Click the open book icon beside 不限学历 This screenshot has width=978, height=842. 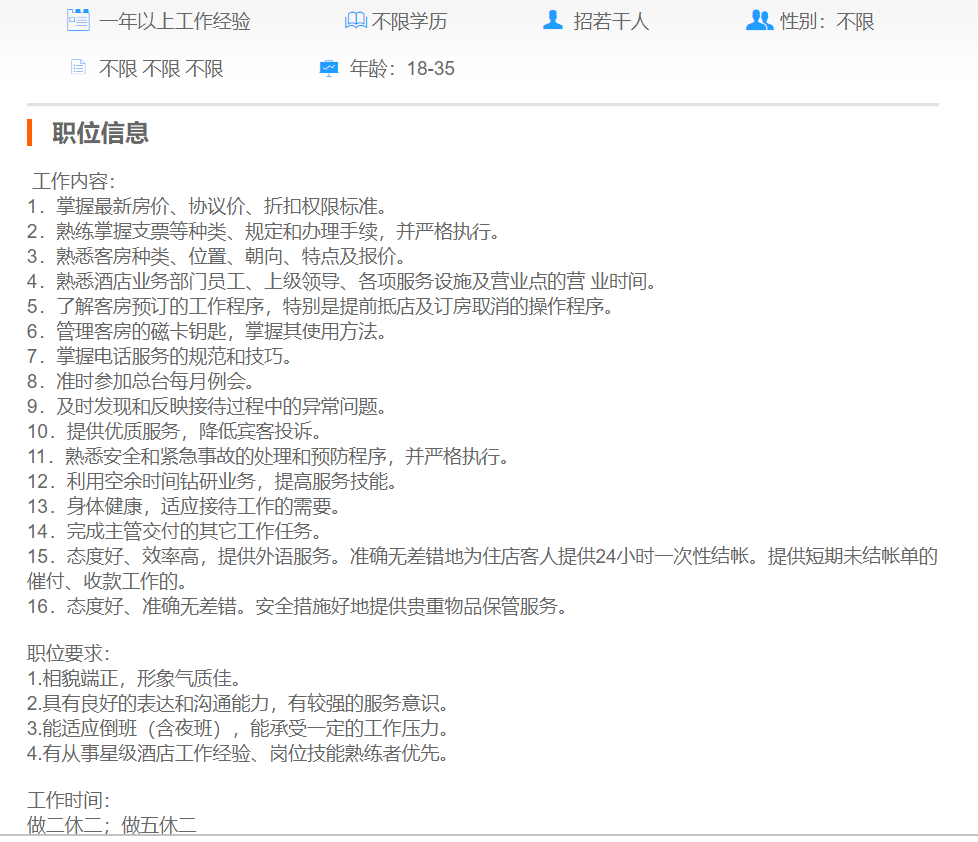click(x=355, y=20)
